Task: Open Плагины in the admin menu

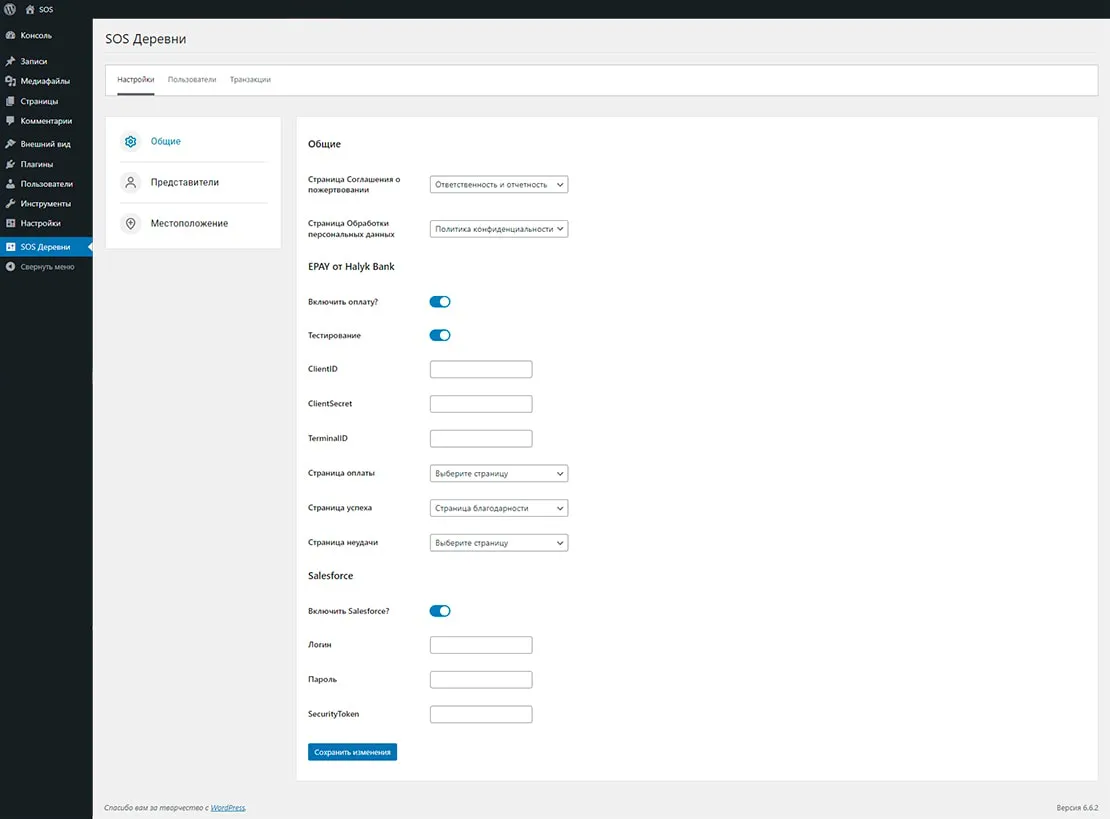Action: tap(37, 164)
